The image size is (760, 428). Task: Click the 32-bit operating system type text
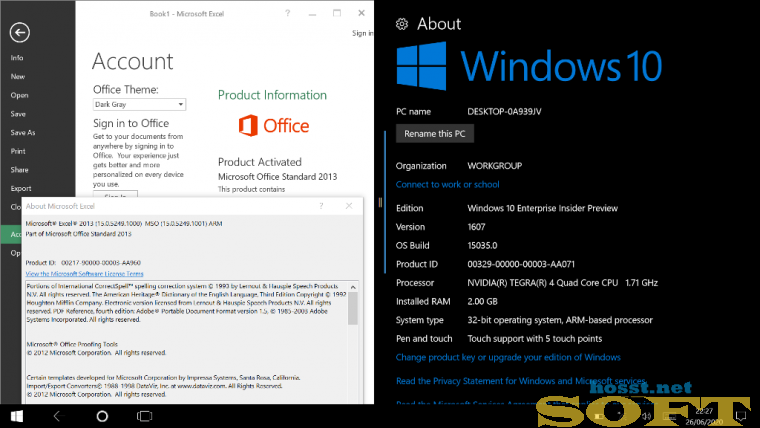(x=560, y=320)
